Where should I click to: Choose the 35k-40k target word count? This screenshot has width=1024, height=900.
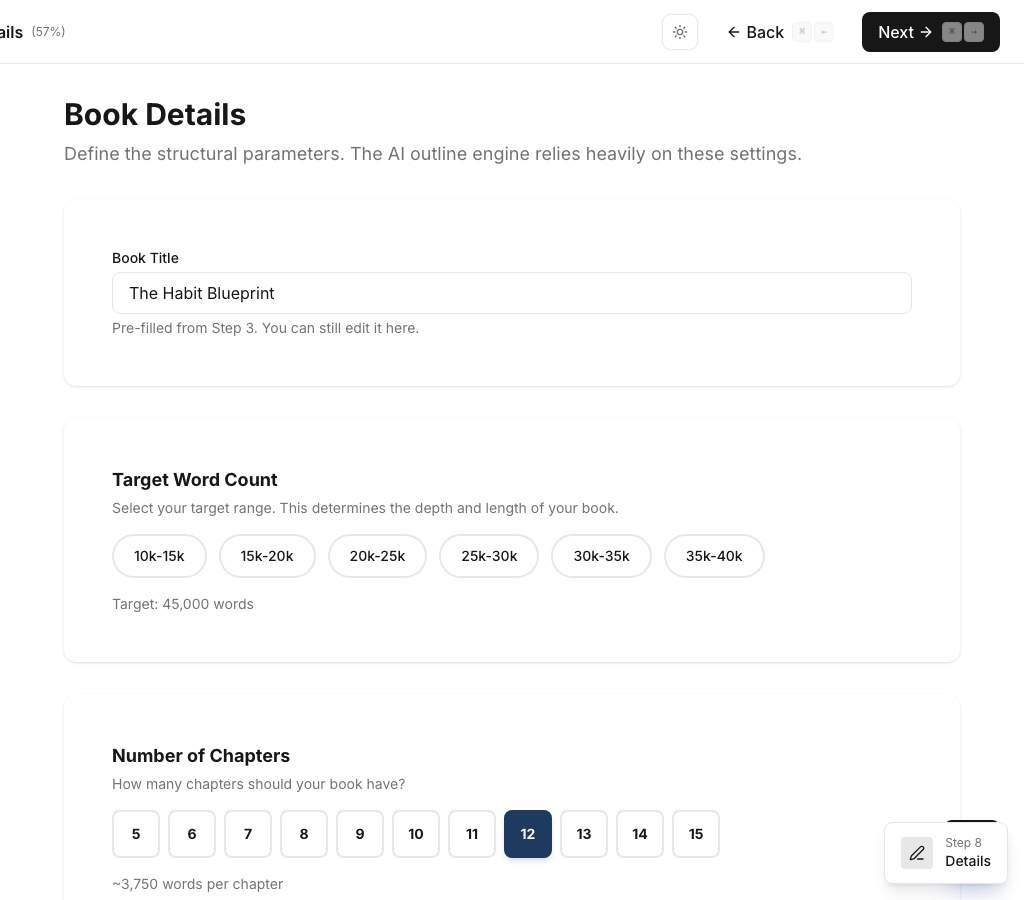714,556
